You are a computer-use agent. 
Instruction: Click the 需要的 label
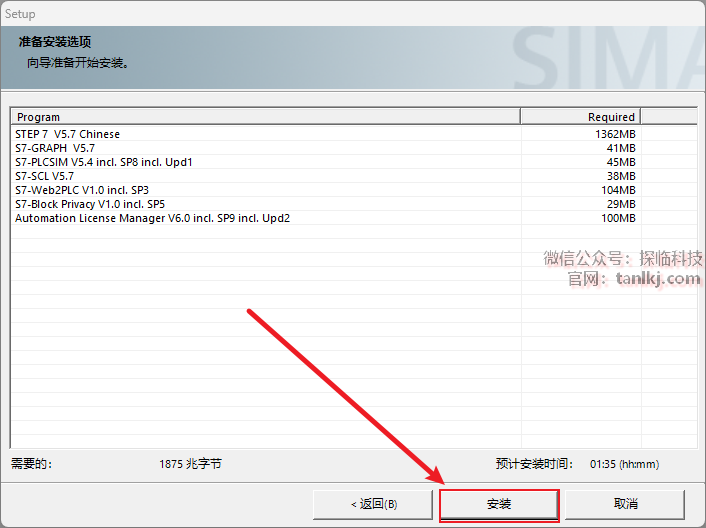32,464
